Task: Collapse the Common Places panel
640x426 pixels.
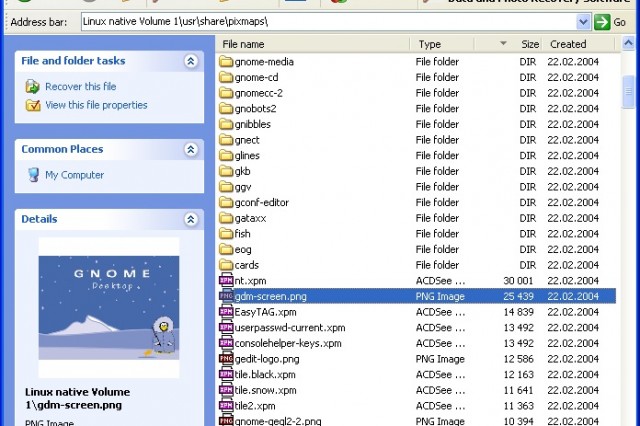Action: (191, 149)
